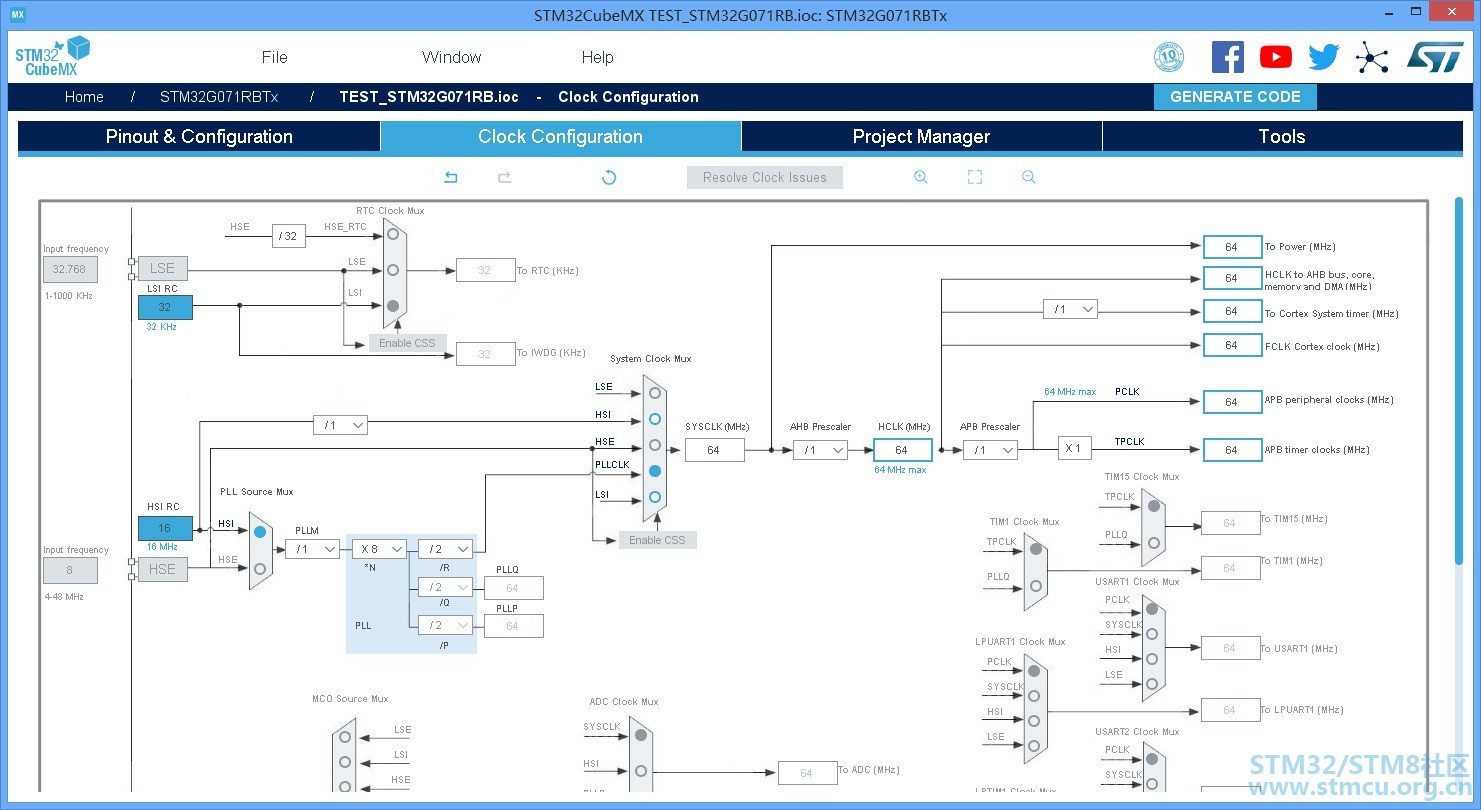Choose PLLCLK in the System Clock Mux
1481x810 pixels.
point(655,471)
